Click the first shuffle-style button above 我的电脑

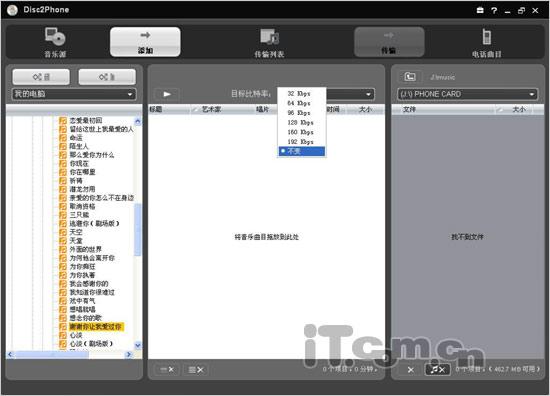pos(41,77)
